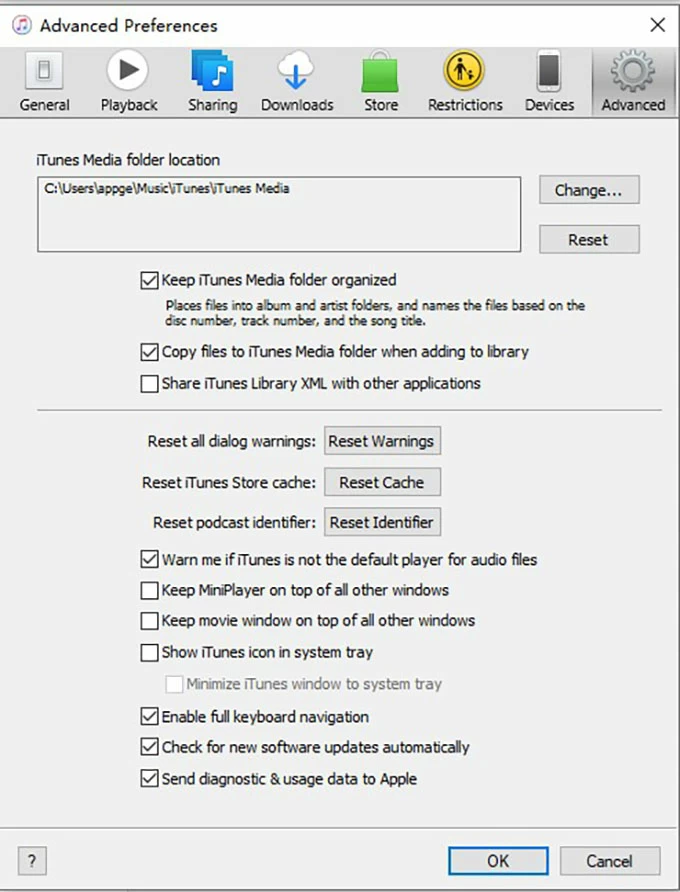Click the iTunes Media folder path box

[279, 214]
